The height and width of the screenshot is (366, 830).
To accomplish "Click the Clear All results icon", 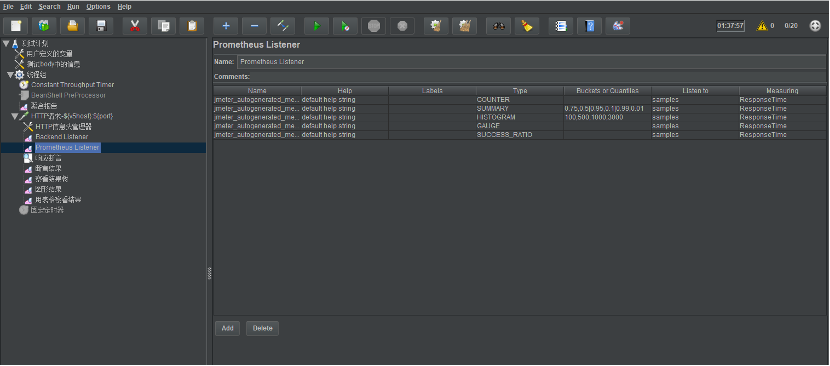I will click(465, 26).
